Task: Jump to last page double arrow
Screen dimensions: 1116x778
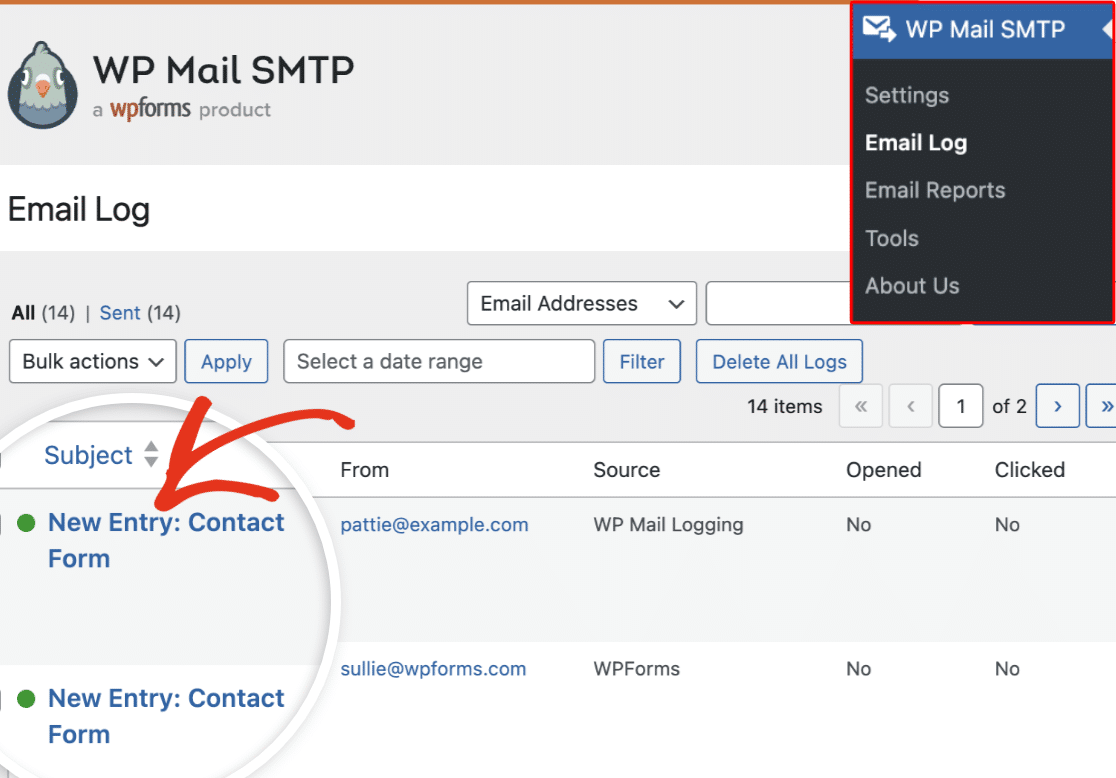Action: [x=1103, y=406]
